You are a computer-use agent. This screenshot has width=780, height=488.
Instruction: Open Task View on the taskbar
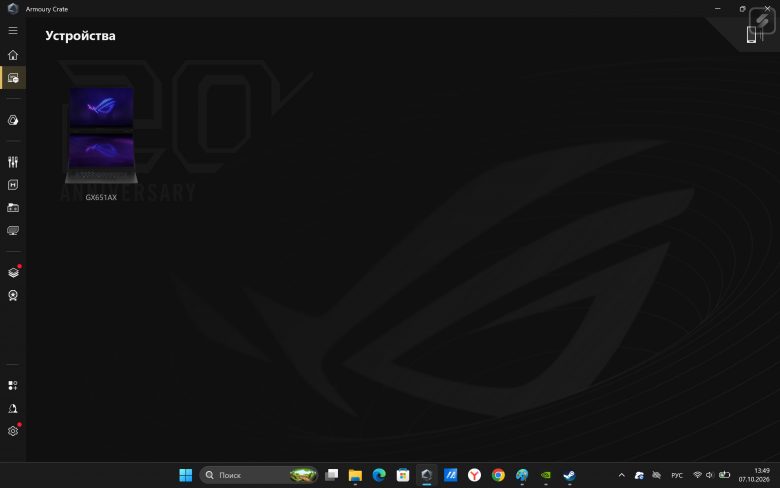pyautogui.click(x=331, y=475)
